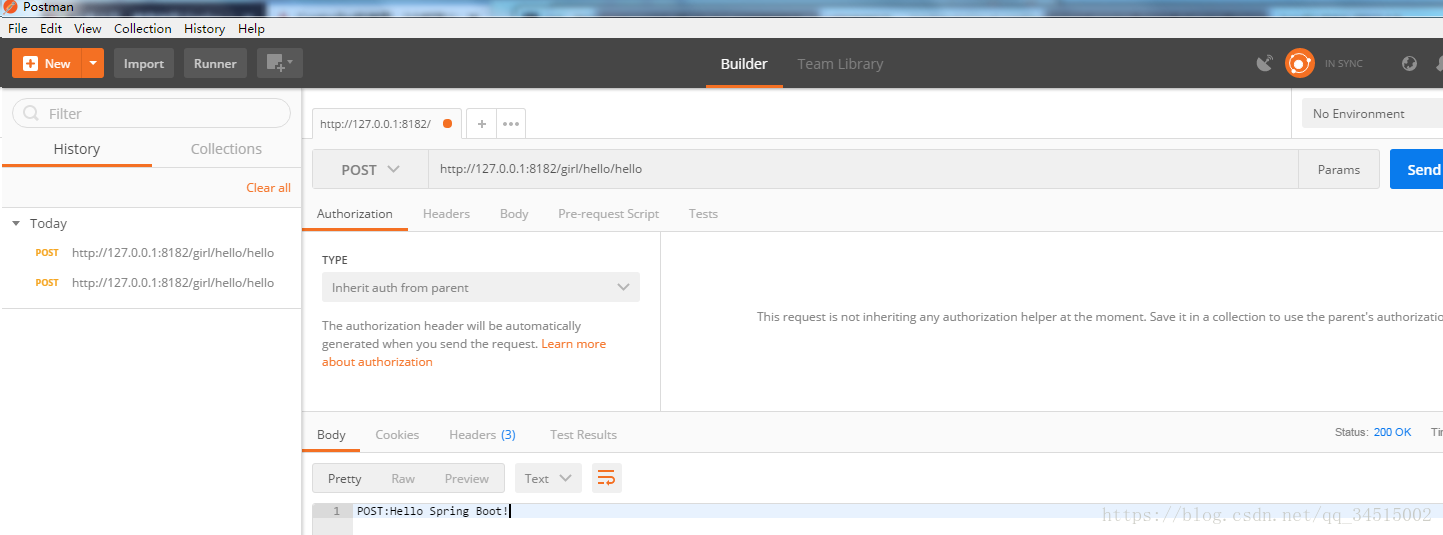Open the New button dropdown arrow
This screenshot has width=1443, height=535.
(x=93, y=63)
